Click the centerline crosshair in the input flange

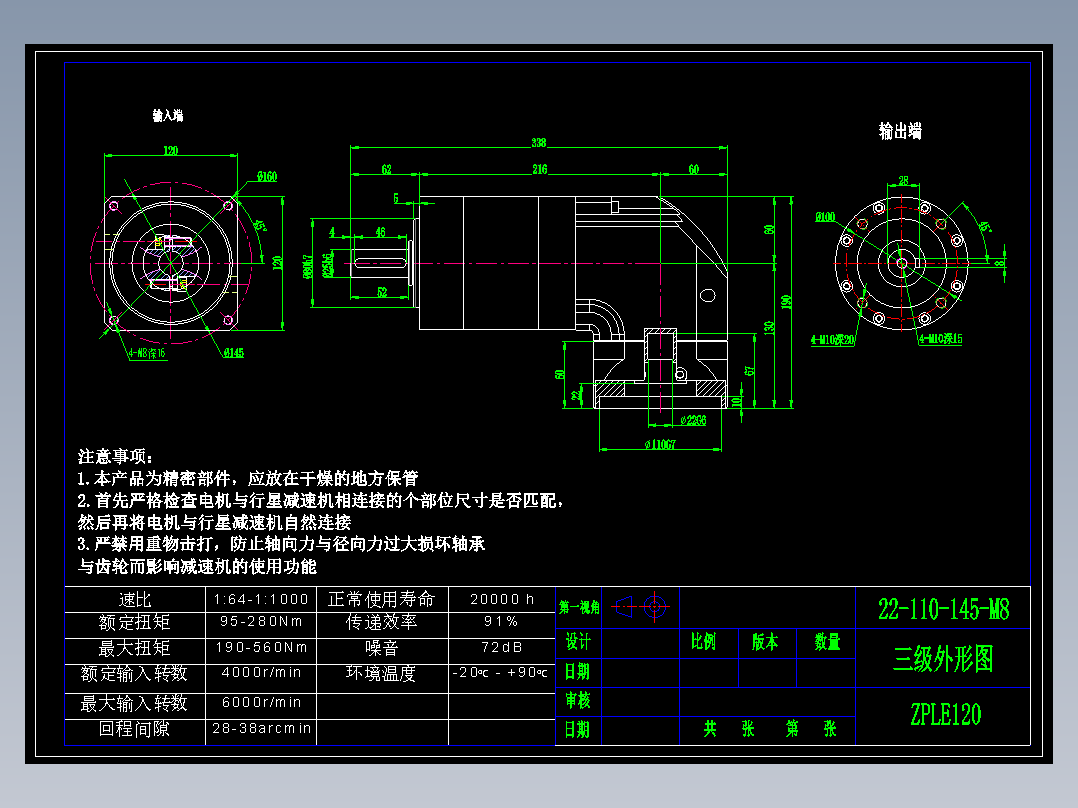pyautogui.click(x=172, y=262)
